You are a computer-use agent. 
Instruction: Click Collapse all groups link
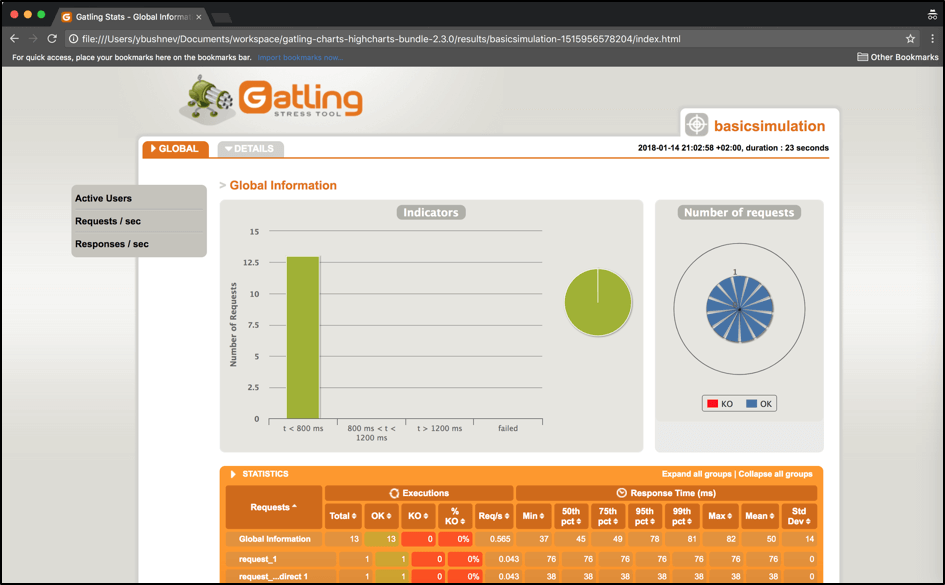click(775, 474)
